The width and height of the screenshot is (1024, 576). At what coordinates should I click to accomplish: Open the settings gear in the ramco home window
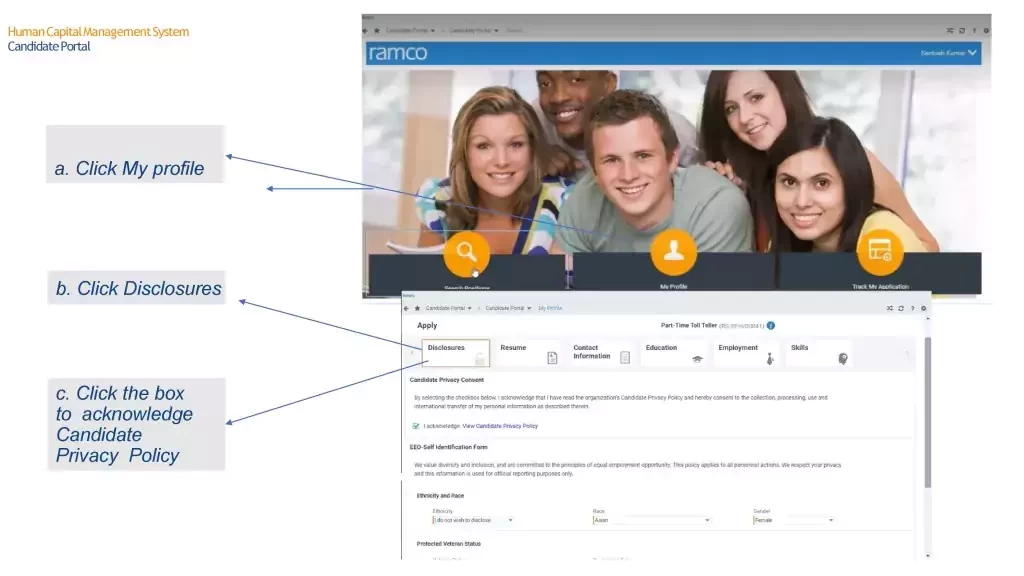point(986,31)
